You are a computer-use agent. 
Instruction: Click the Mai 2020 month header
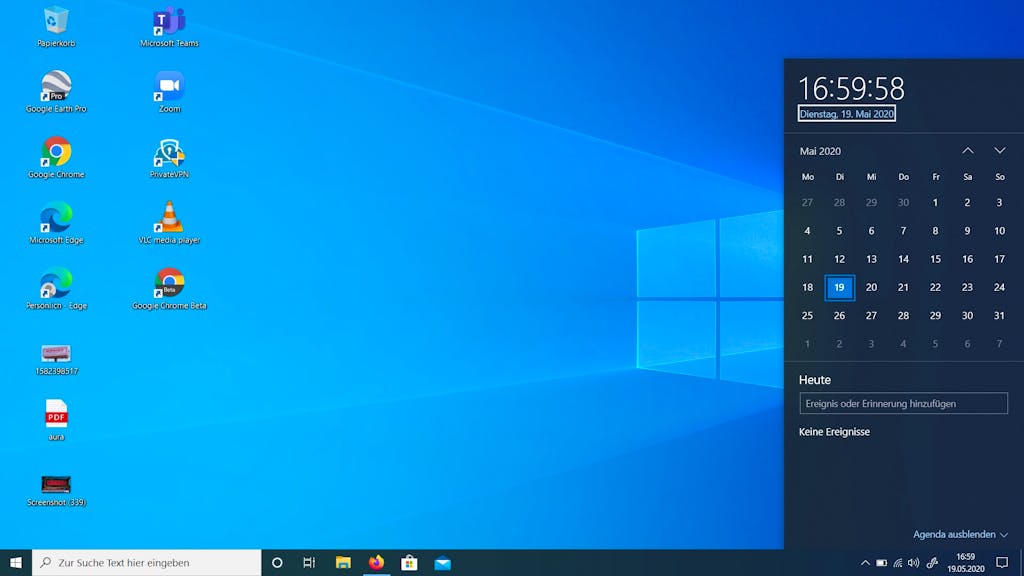point(820,151)
